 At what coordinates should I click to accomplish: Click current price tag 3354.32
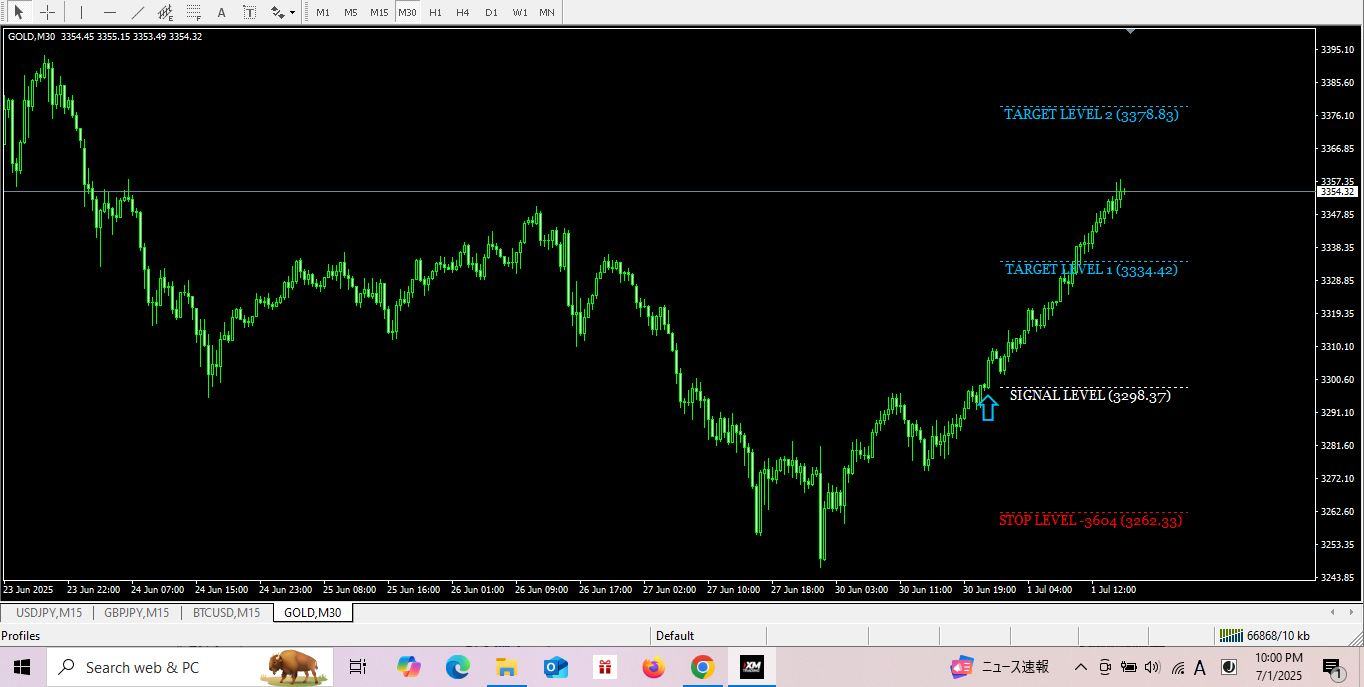click(x=1337, y=191)
